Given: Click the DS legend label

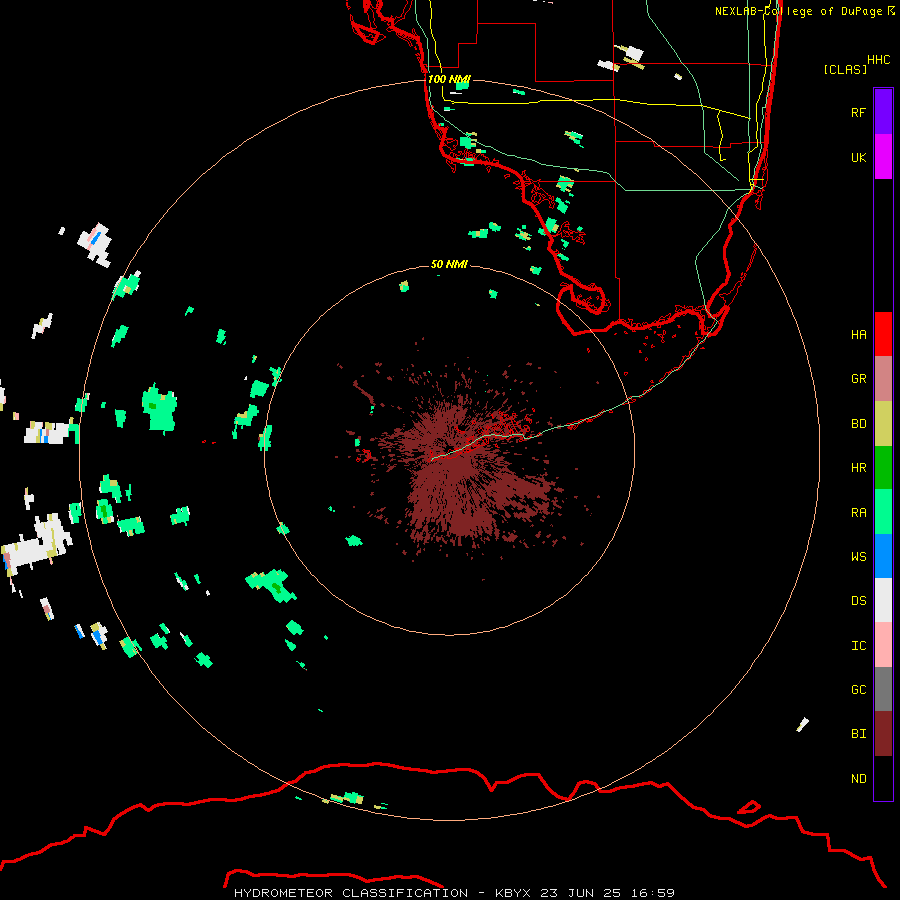Looking at the screenshot, I should click(858, 601).
